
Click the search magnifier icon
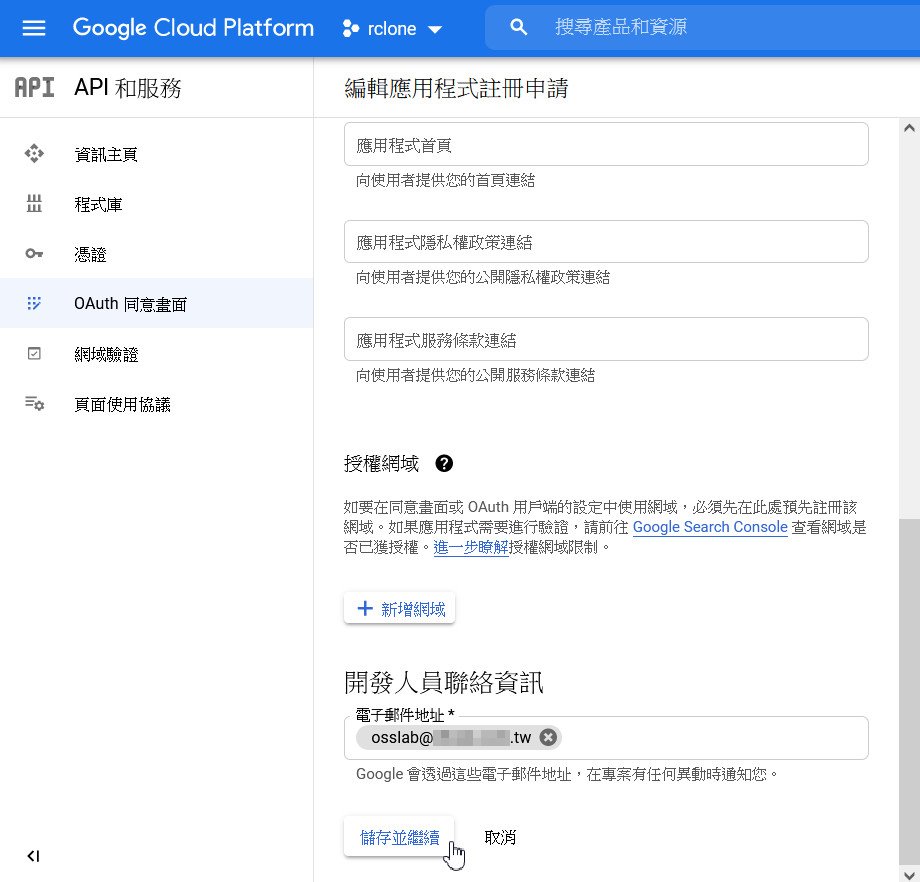point(518,28)
